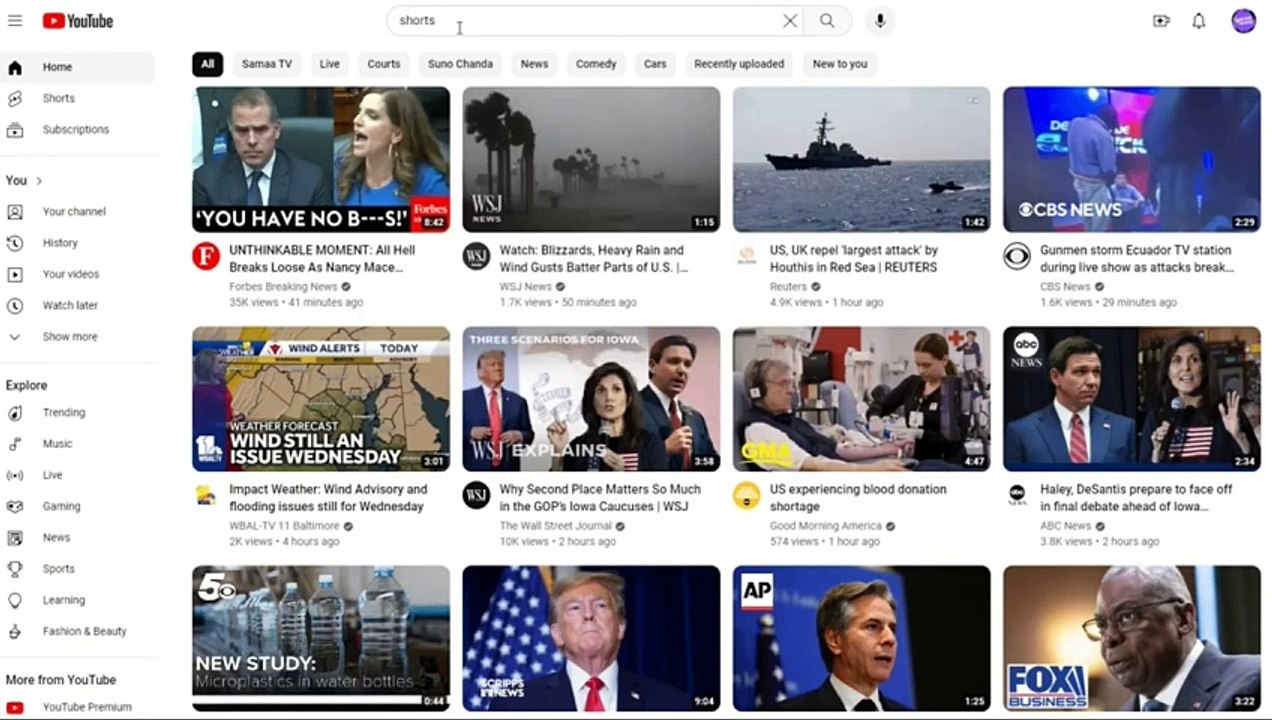1272x720 pixels.
Task: Select the Comedy filter chip
Action: (x=596, y=64)
